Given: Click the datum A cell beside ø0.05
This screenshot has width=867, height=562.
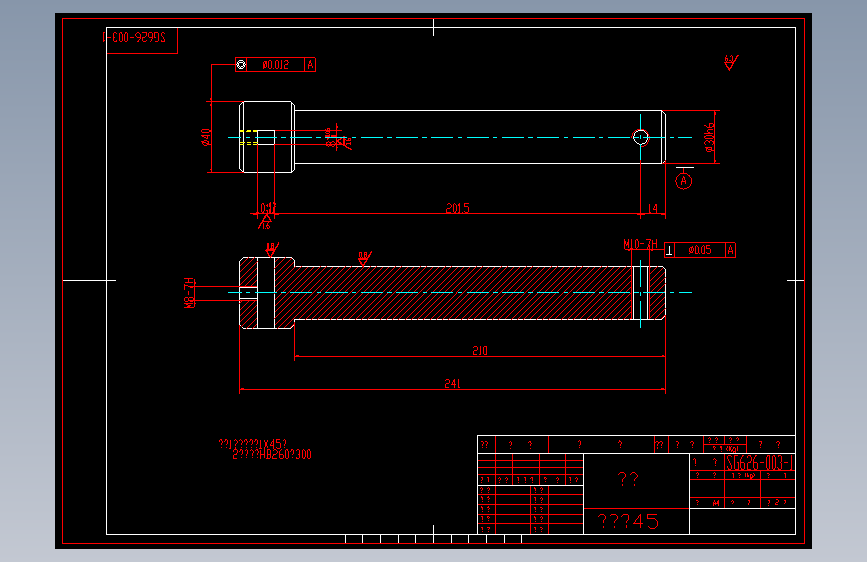Looking at the screenshot, I should click(730, 250).
